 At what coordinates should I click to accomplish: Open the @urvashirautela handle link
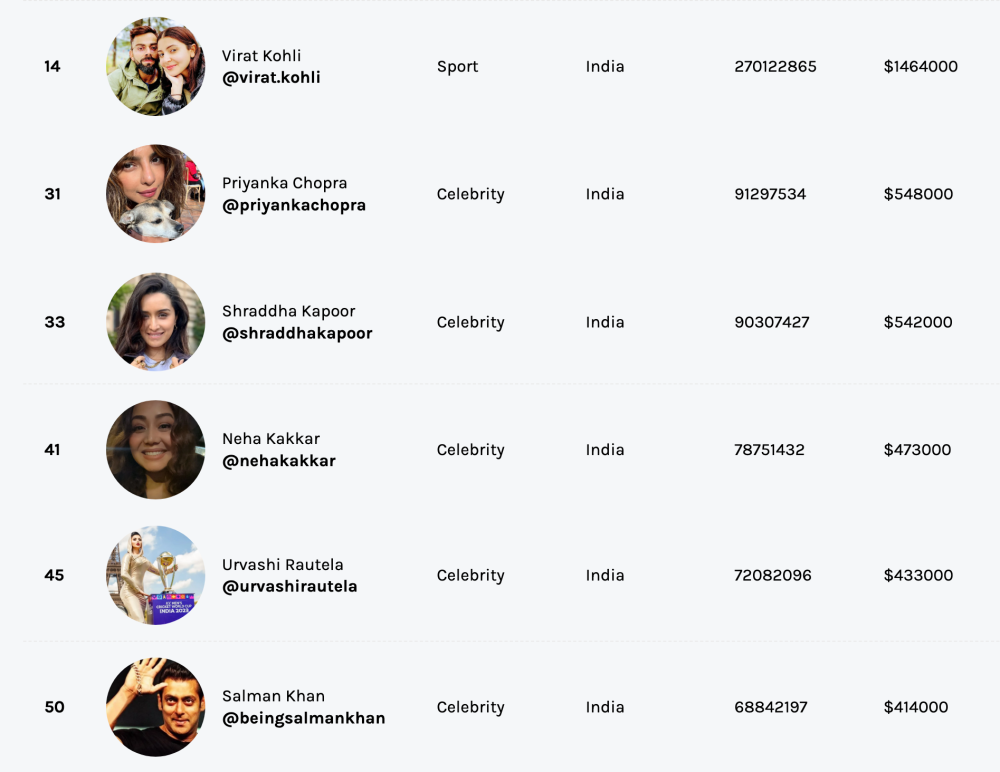coord(290,587)
